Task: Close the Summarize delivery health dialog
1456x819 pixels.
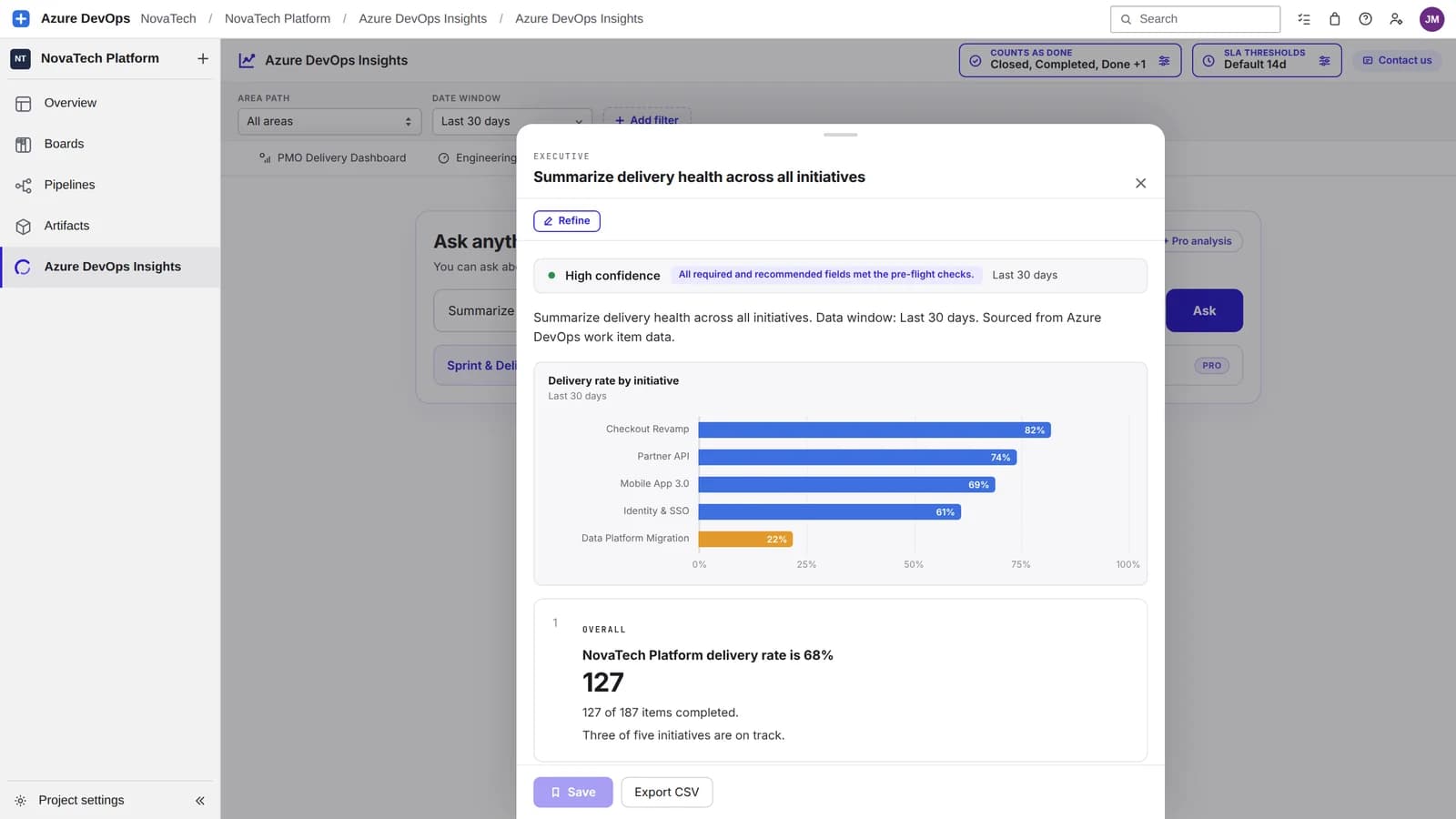Action: (x=1140, y=183)
